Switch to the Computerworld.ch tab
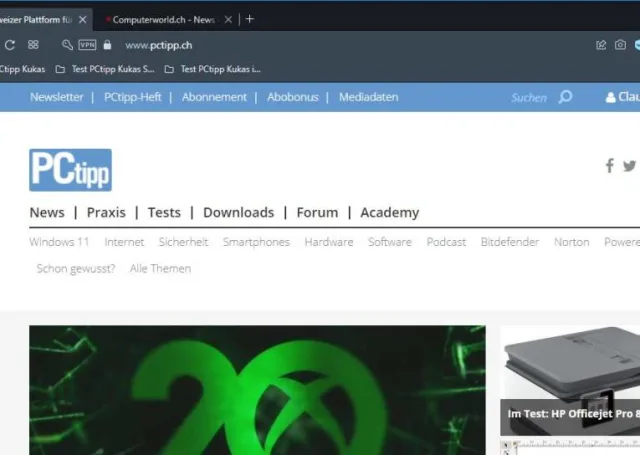 pos(164,20)
